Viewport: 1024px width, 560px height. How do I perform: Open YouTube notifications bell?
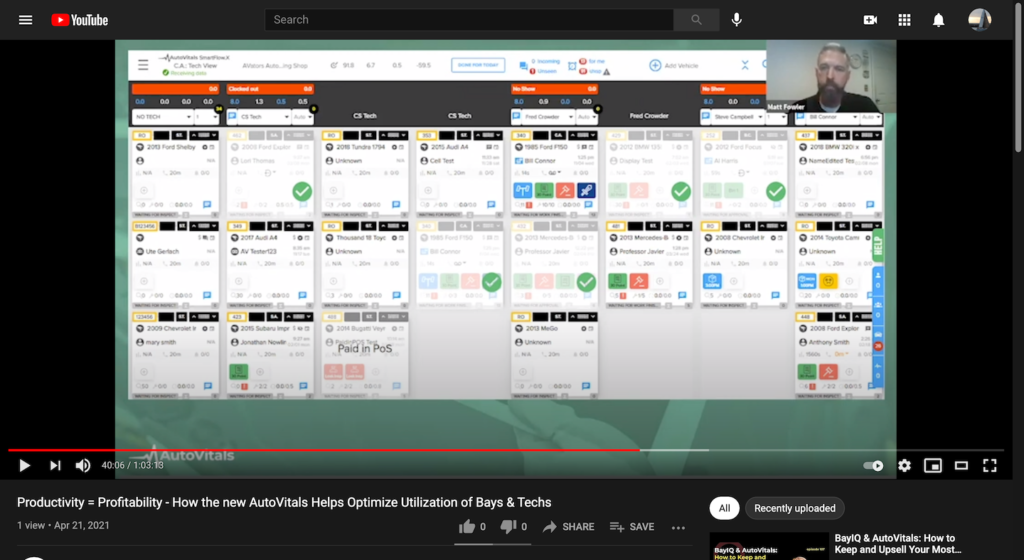click(938, 20)
